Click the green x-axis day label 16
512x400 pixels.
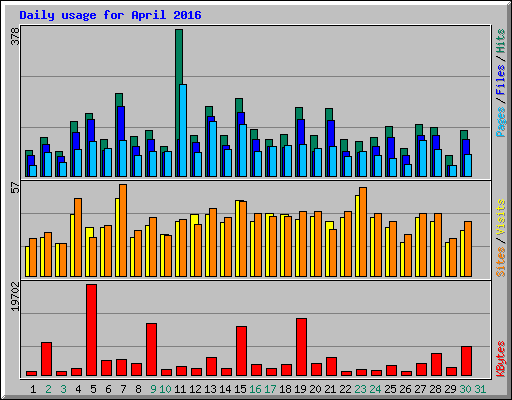pos(255,389)
